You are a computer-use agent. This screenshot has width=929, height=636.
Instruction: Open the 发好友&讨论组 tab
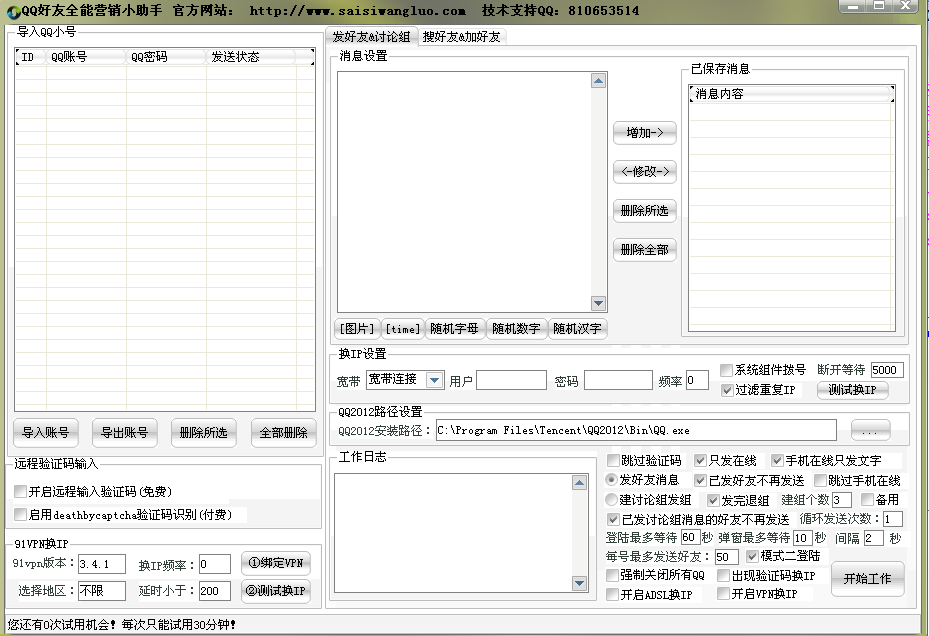click(371, 37)
